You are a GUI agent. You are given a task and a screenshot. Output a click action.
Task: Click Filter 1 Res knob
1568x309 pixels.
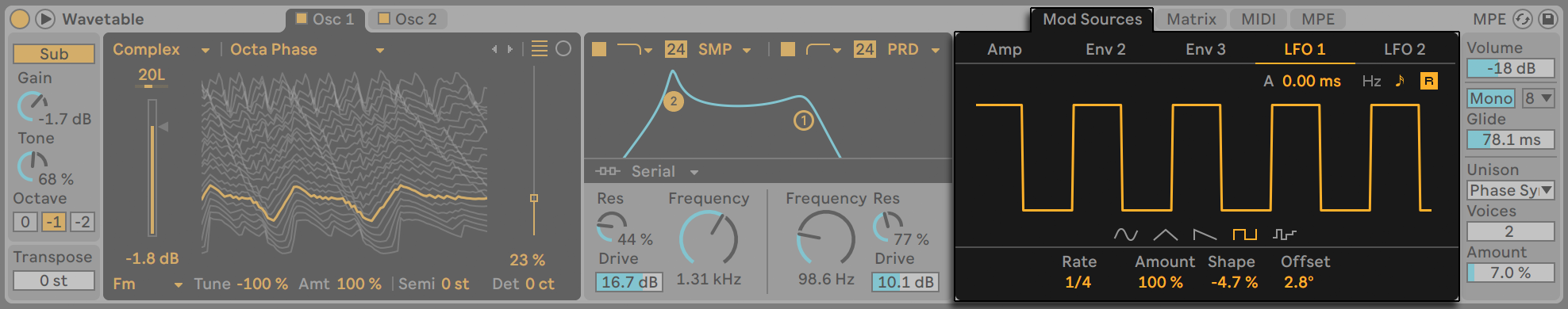point(612,227)
